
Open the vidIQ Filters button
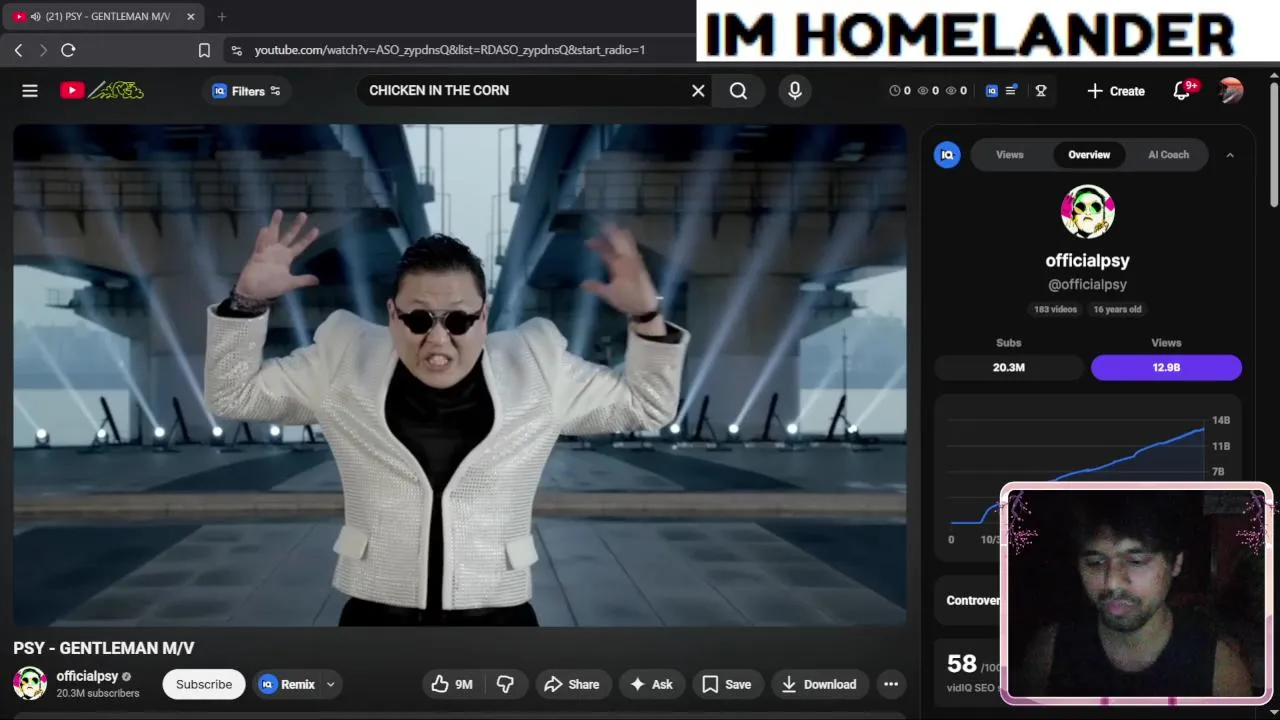[247, 91]
